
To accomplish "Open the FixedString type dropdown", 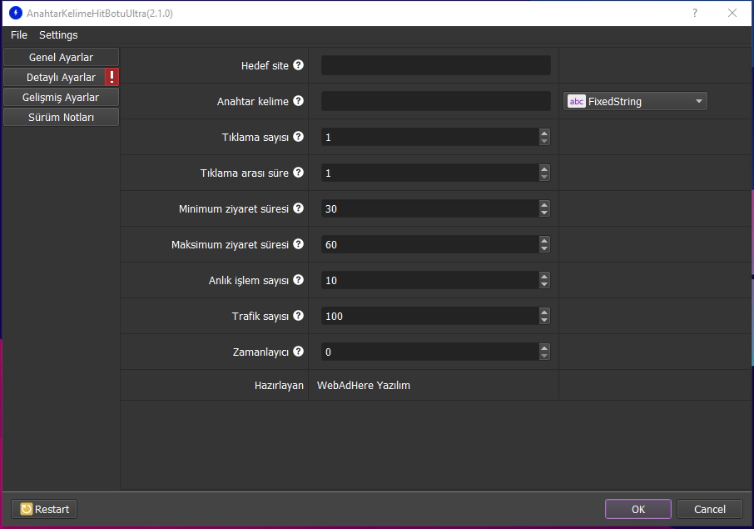I will point(636,101).
